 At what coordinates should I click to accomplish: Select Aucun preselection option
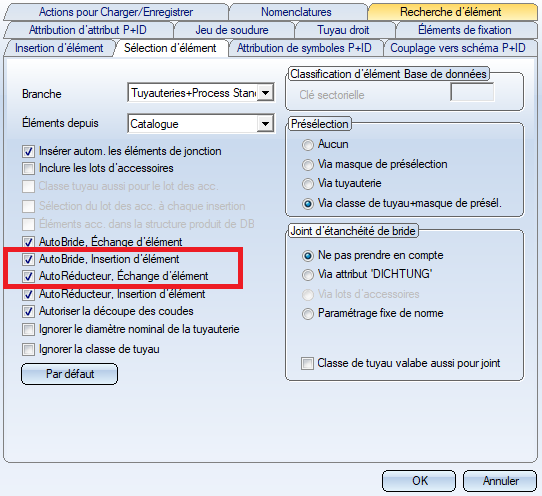[308, 144]
